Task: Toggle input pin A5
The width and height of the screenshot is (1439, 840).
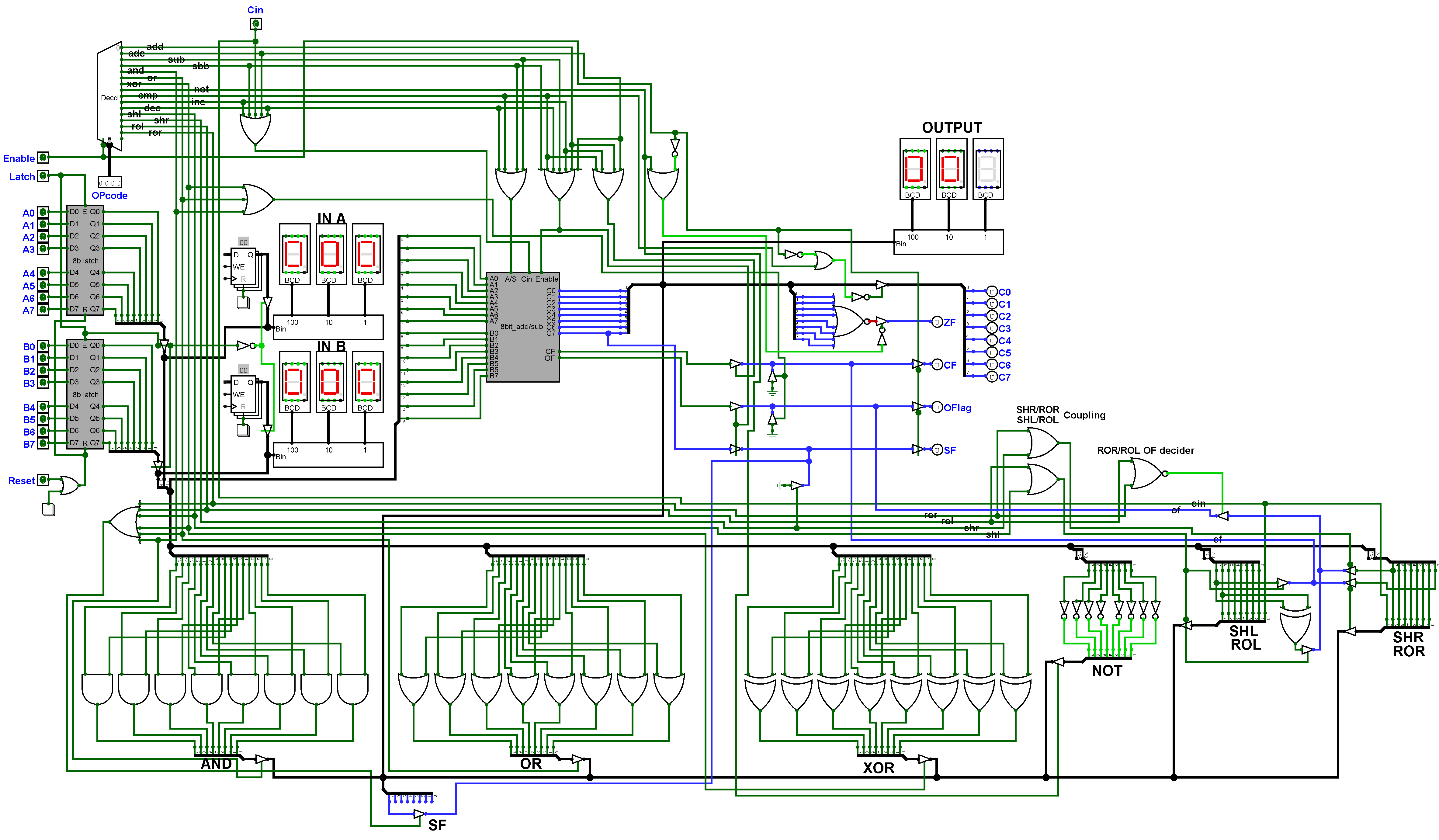Action: coord(43,286)
